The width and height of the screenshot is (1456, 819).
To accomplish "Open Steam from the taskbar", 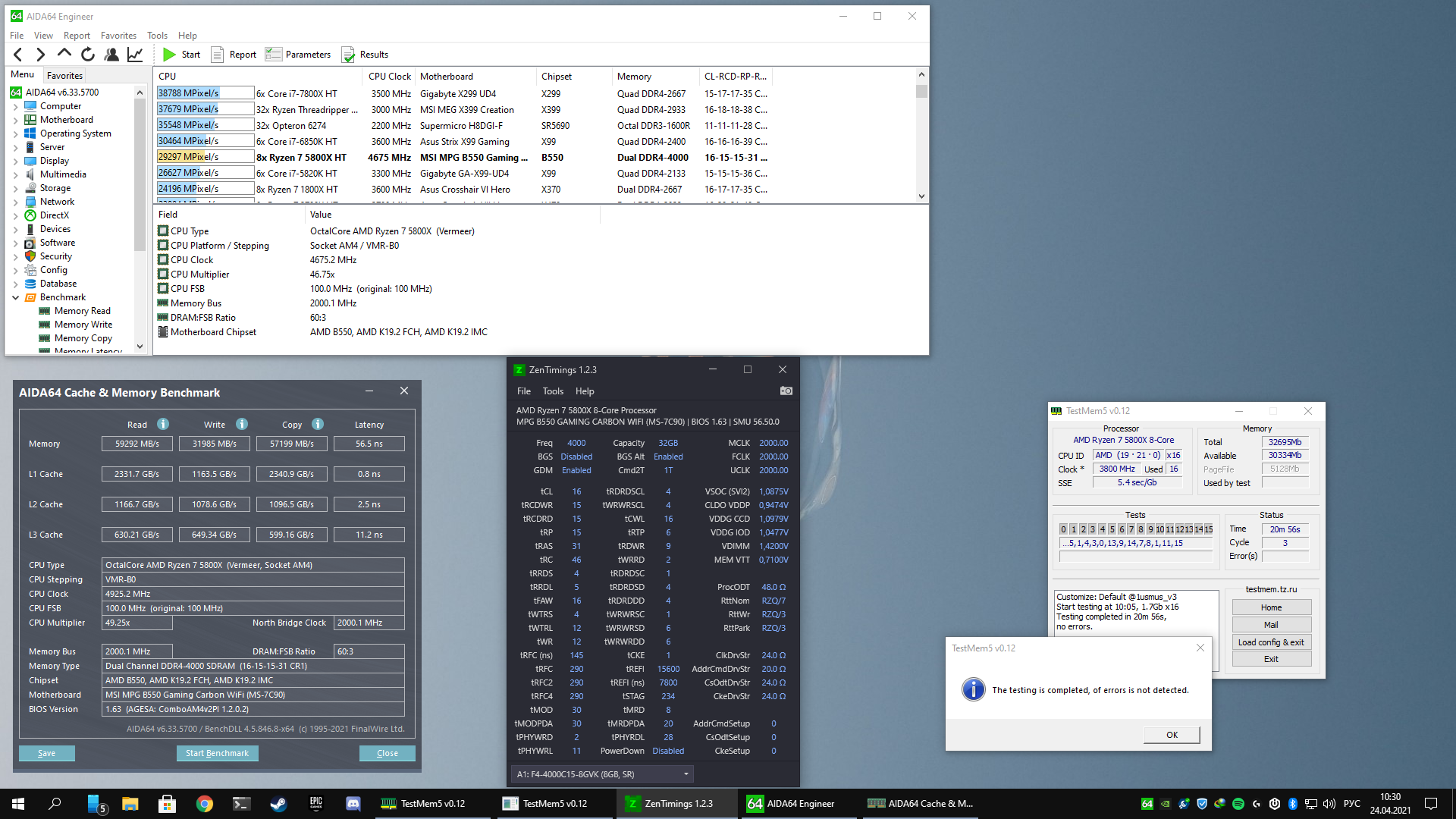I will point(278,804).
